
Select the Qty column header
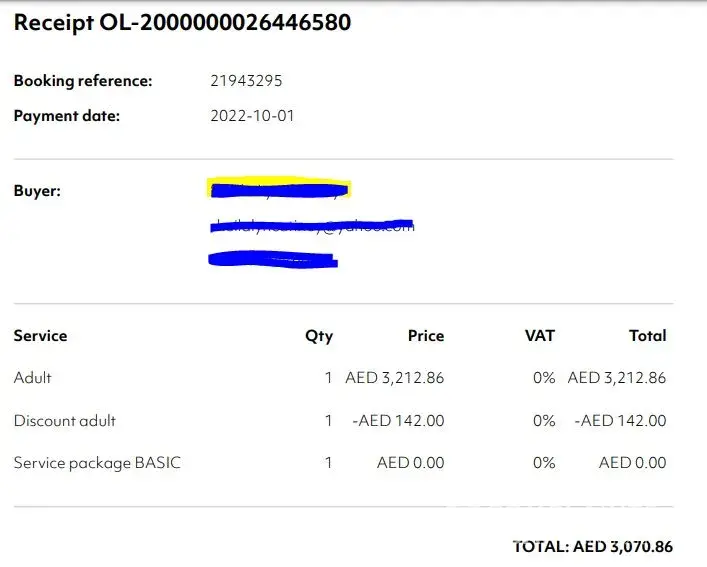click(x=319, y=336)
